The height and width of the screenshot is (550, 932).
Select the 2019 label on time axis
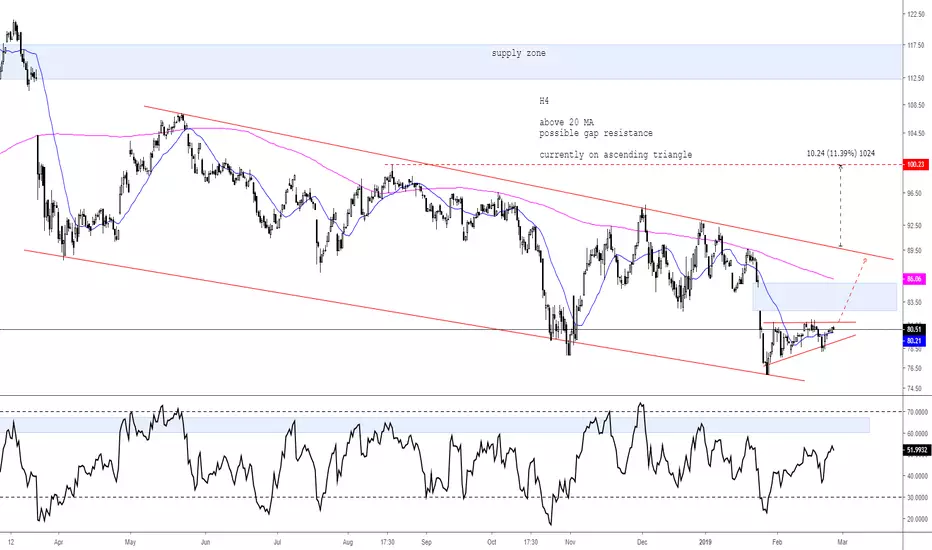pos(706,542)
